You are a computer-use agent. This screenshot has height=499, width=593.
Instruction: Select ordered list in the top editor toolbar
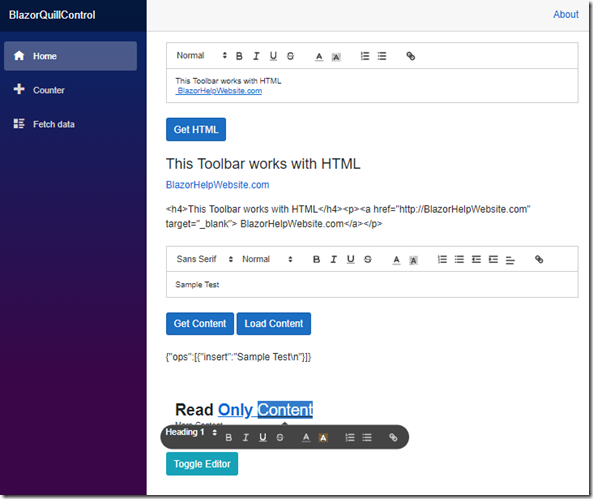pos(365,56)
